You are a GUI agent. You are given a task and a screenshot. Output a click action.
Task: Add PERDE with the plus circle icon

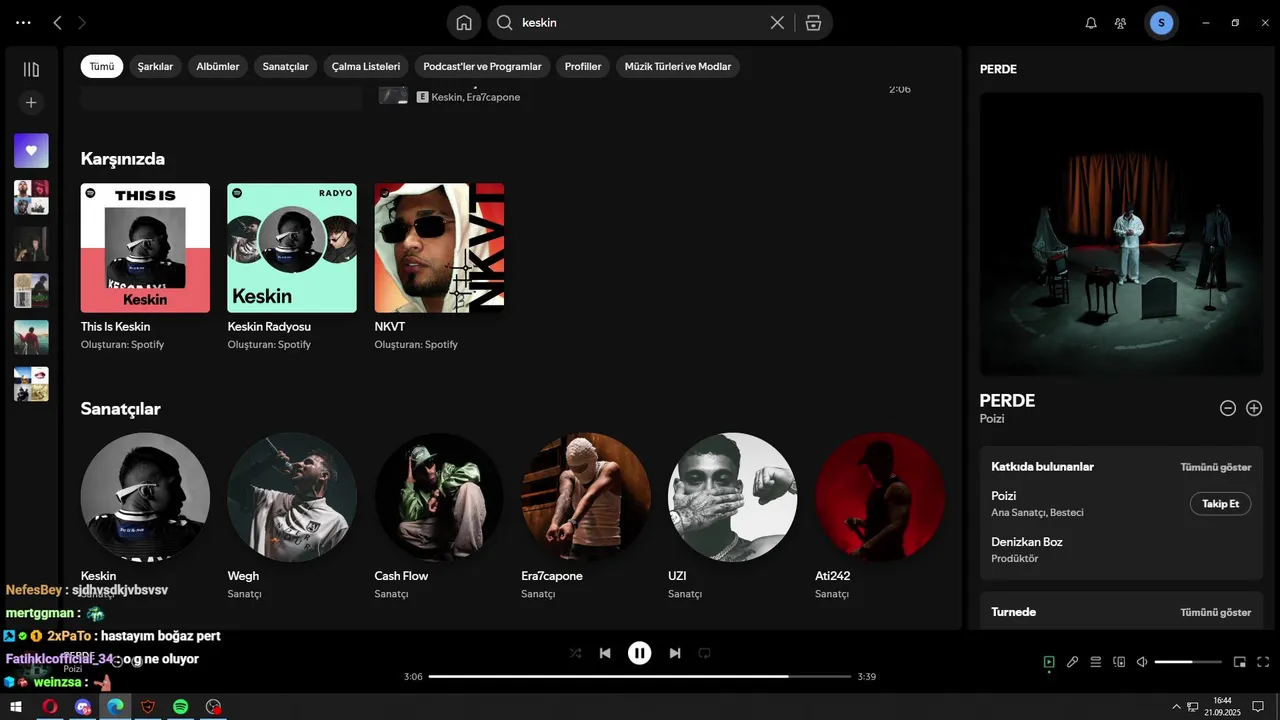(1254, 408)
